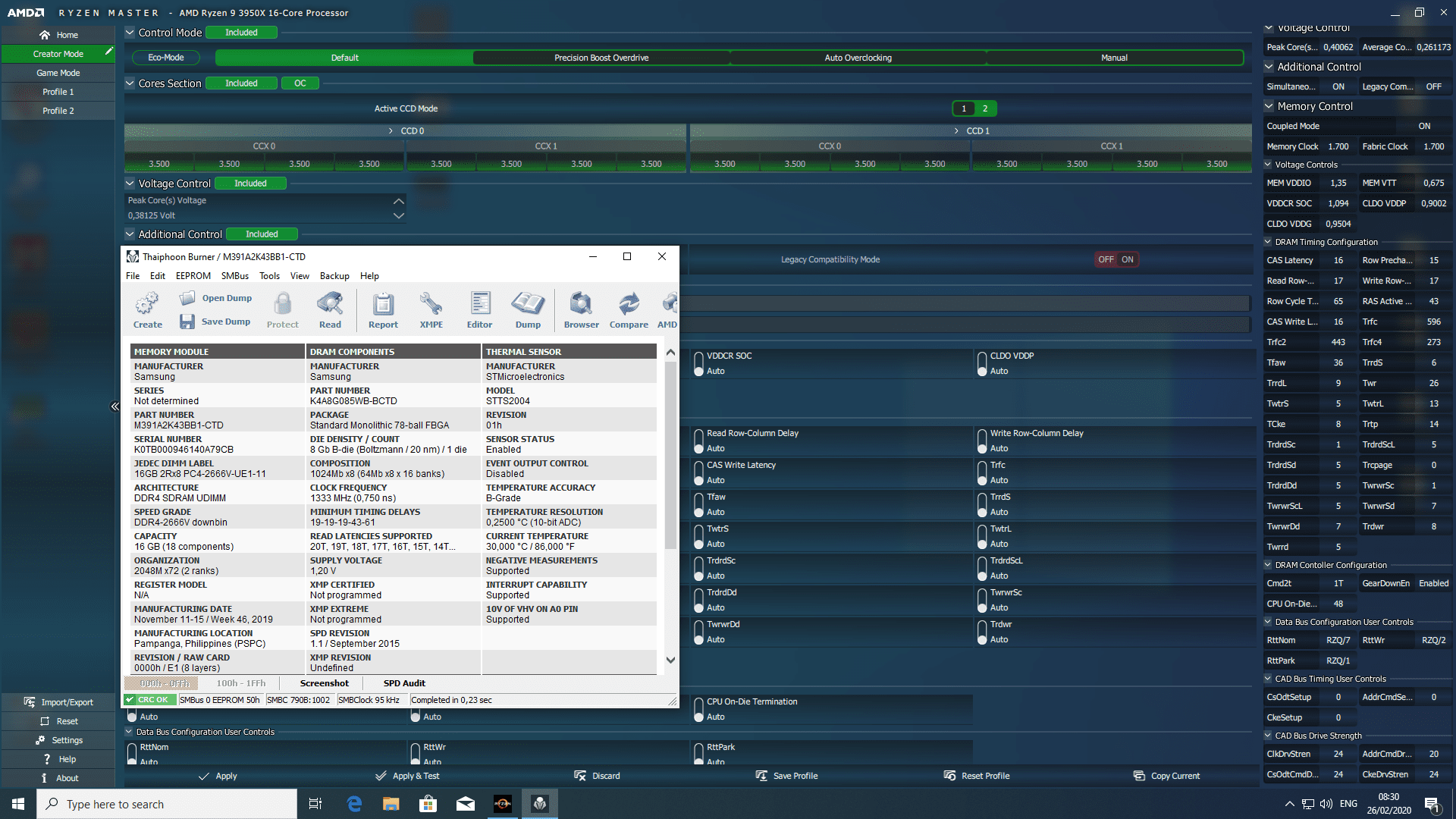Click Save Profile in the bottom bar
The width and height of the screenshot is (1456, 819).
pyautogui.click(x=786, y=776)
